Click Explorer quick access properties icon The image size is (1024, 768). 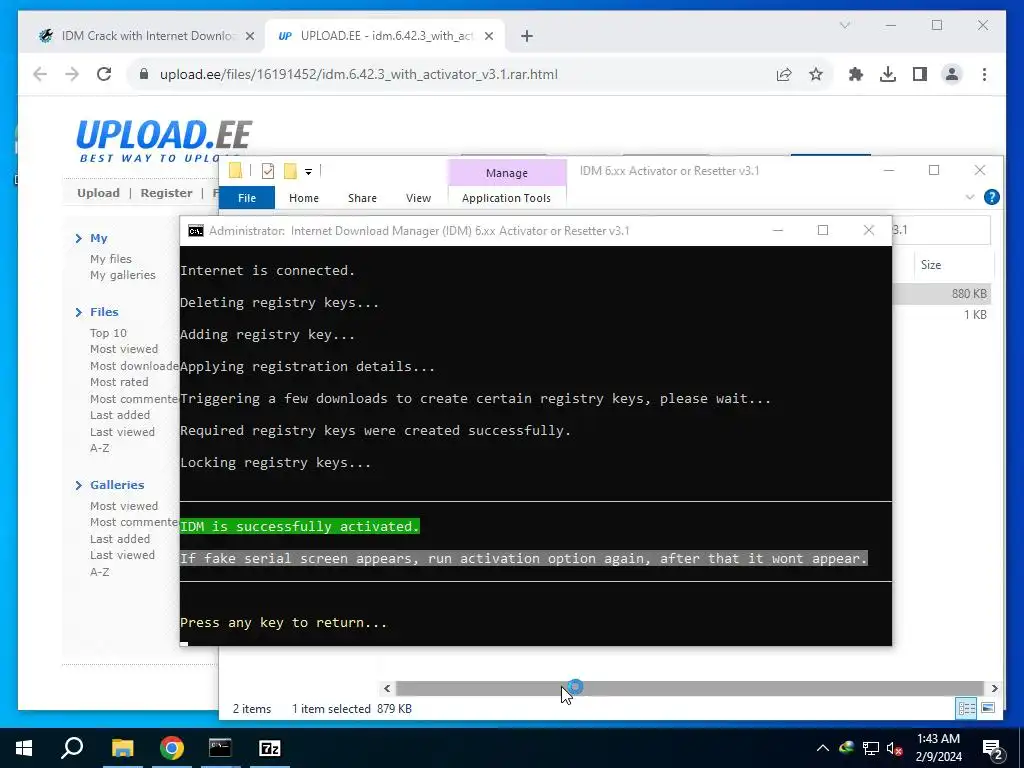click(268, 171)
